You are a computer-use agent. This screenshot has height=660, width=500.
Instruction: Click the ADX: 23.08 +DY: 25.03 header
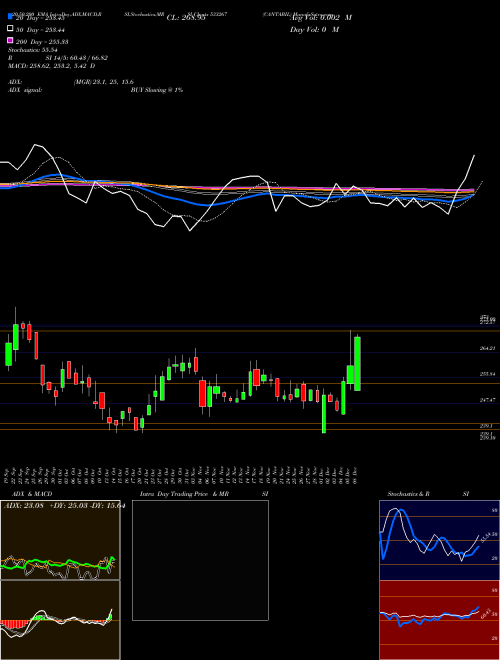click(64, 506)
